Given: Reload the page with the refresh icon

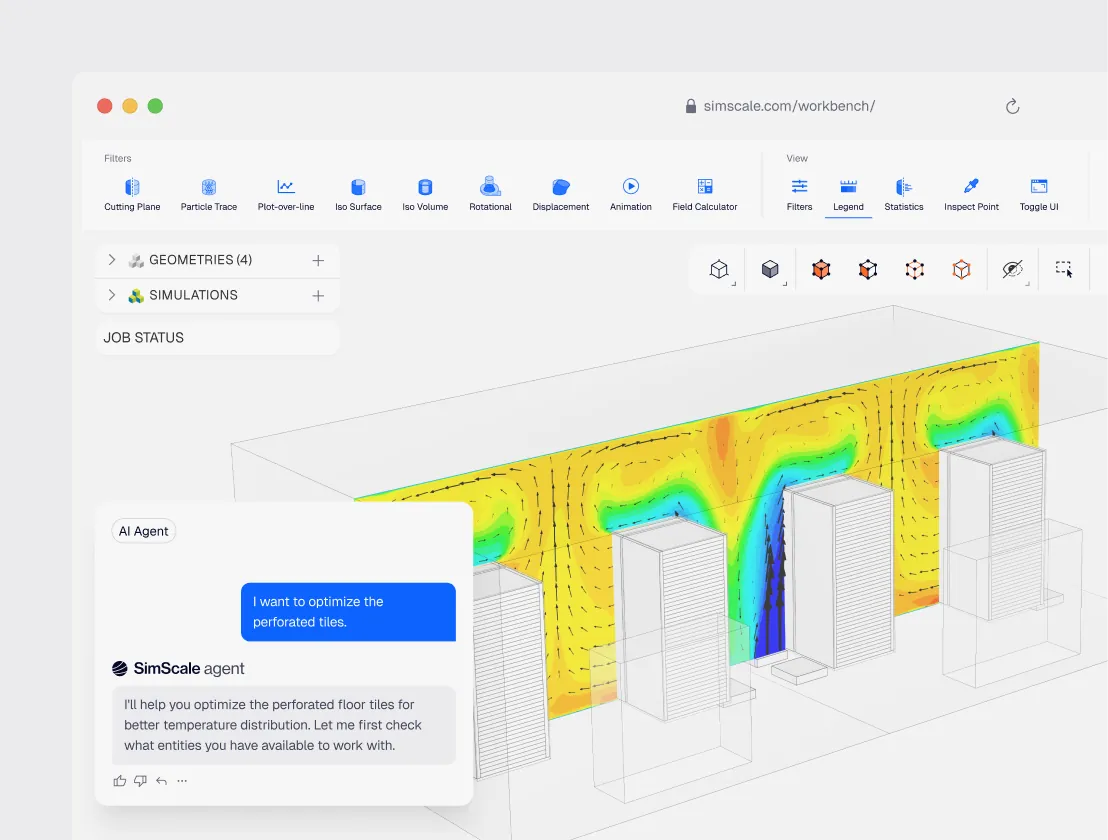Looking at the screenshot, I should pos(1013,106).
